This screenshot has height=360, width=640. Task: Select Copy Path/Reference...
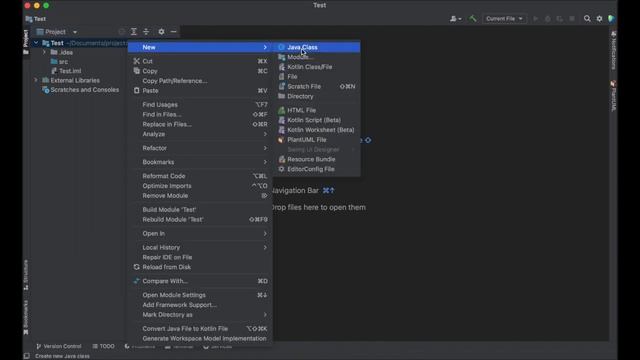pyautogui.click(x=200, y=81)
